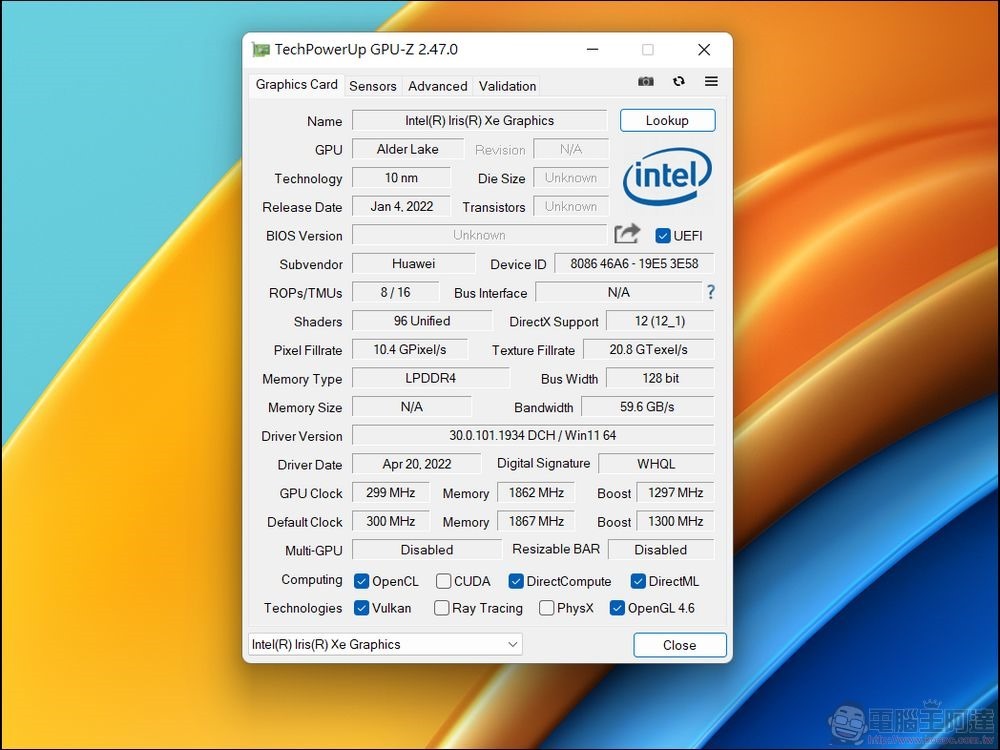Select the Name field showing Intel Iris Xe Graphics
The height and width of the screenshot is (750, 1000).
click(479, 120)
